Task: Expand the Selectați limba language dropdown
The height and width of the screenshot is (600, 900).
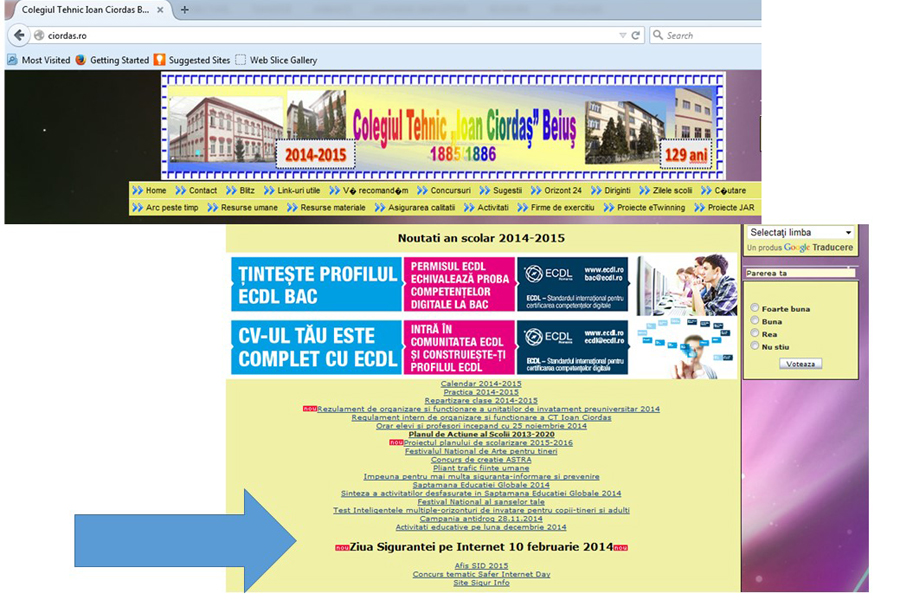Action: [x=800, y=233]
